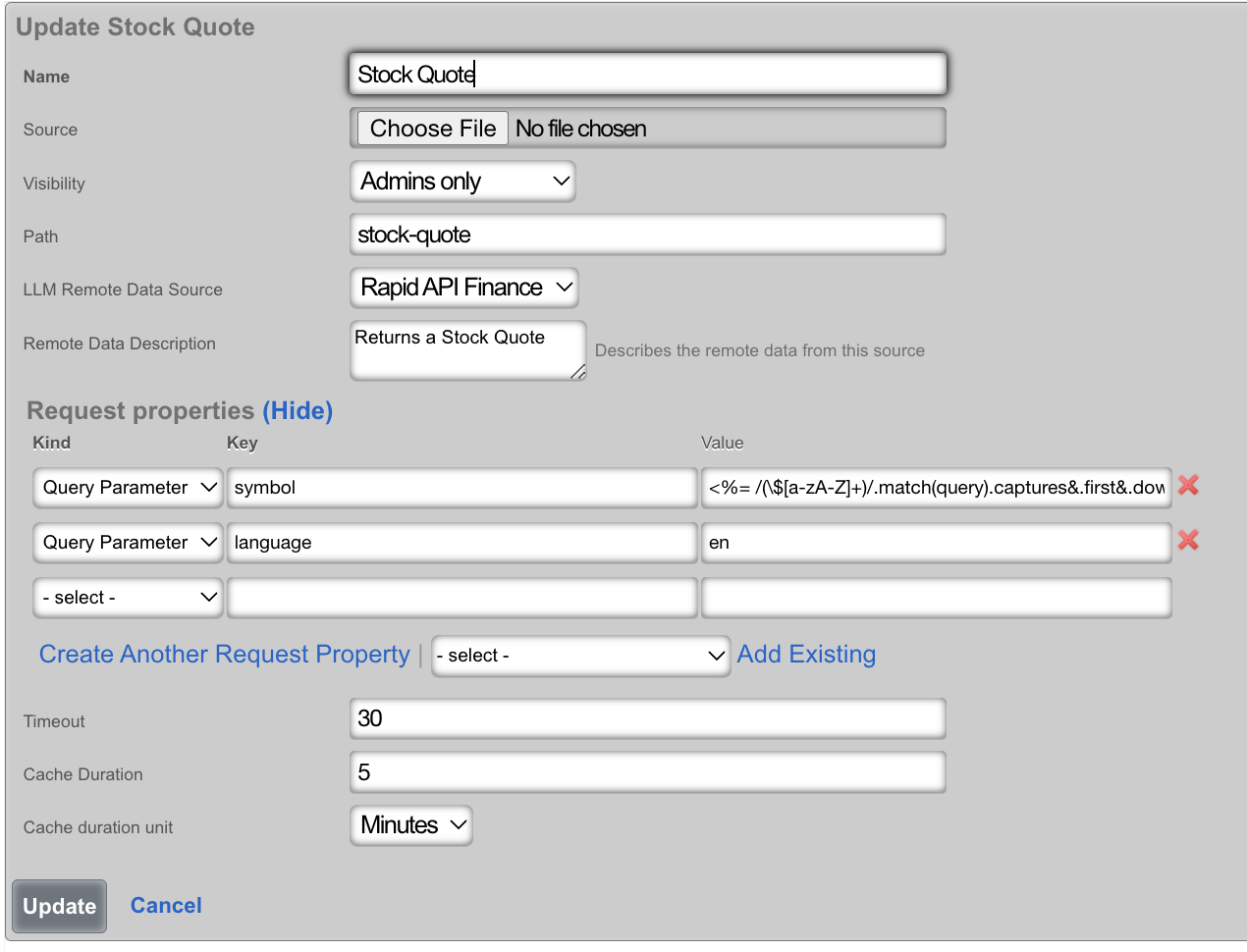Image resolution: width=1247 pixels, height=952 pixels.
Task: Edit the Remote Data Description textarea
Action: (x=466, y=349)
